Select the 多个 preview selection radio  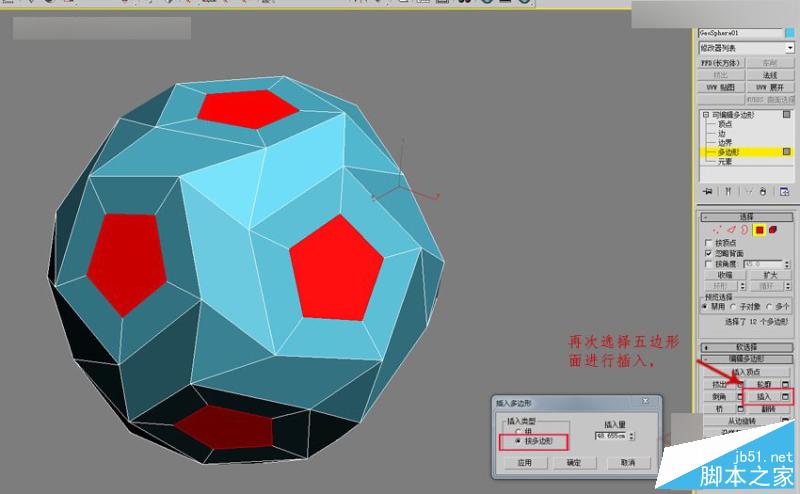769,307
